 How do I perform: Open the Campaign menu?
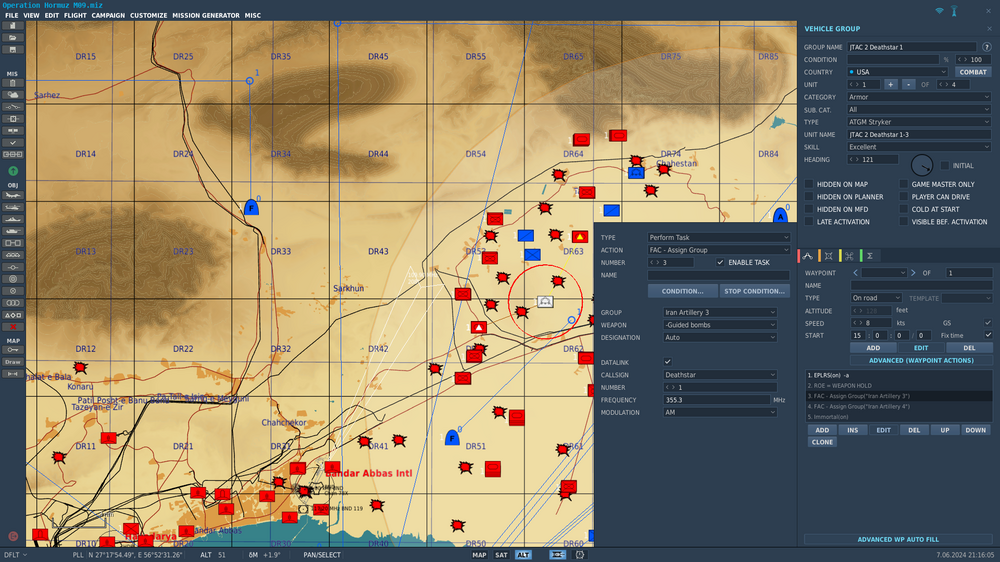(x=108, y=16)
